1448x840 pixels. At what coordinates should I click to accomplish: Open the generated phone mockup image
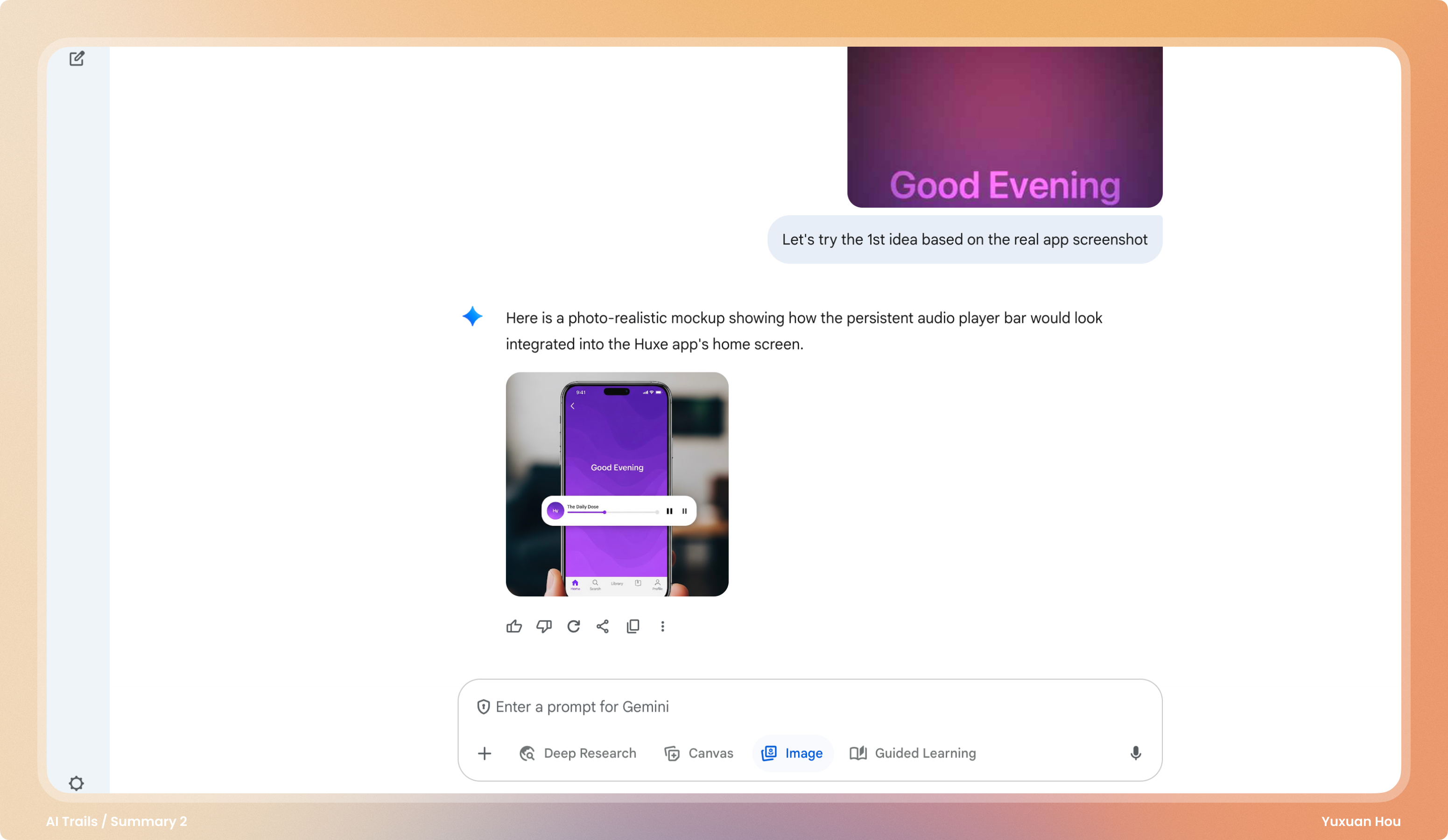tap(617, 484)
